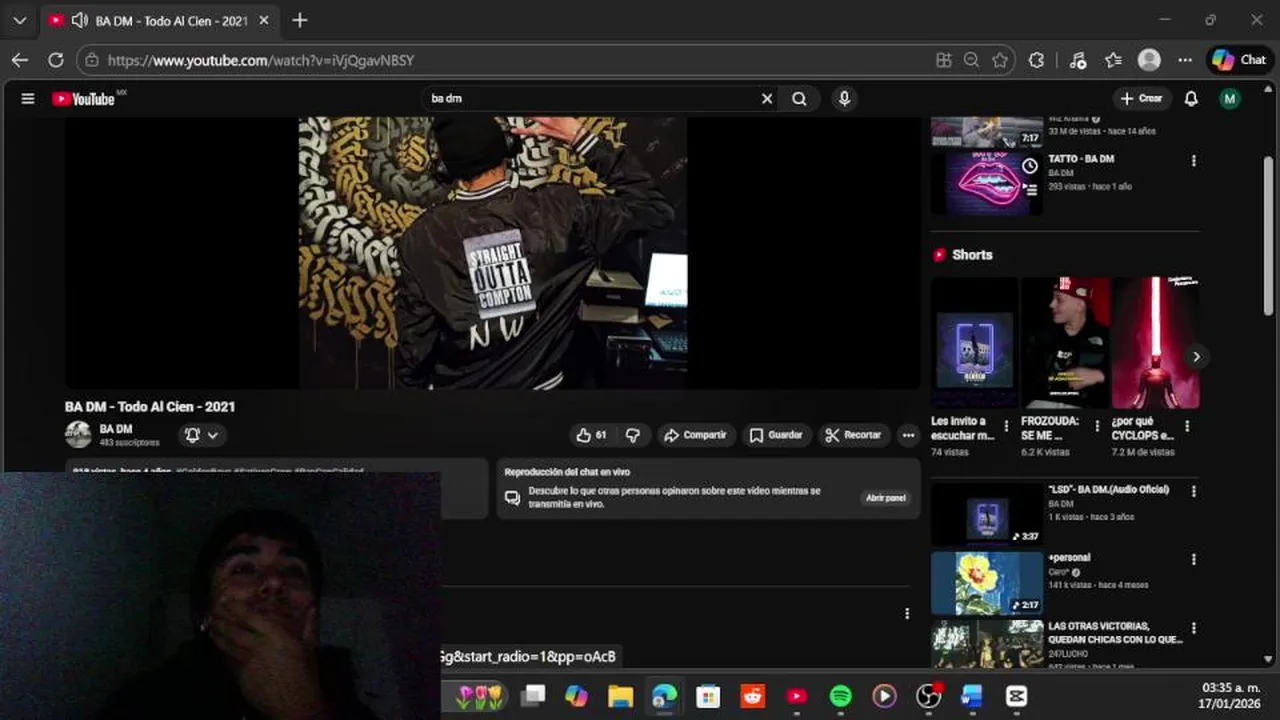Start voice search with the microphone
1280x720 pixels.
[845, 98]
